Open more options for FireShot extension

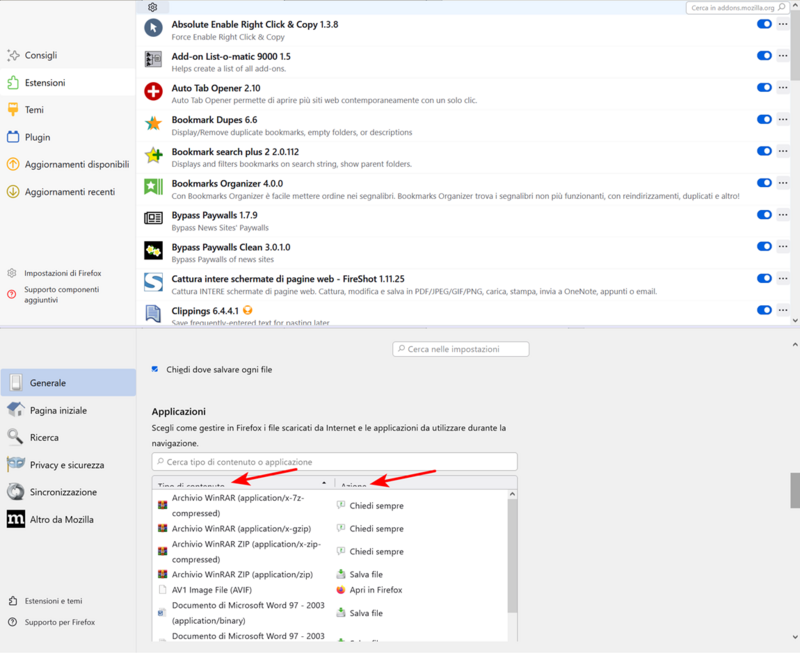783,278
